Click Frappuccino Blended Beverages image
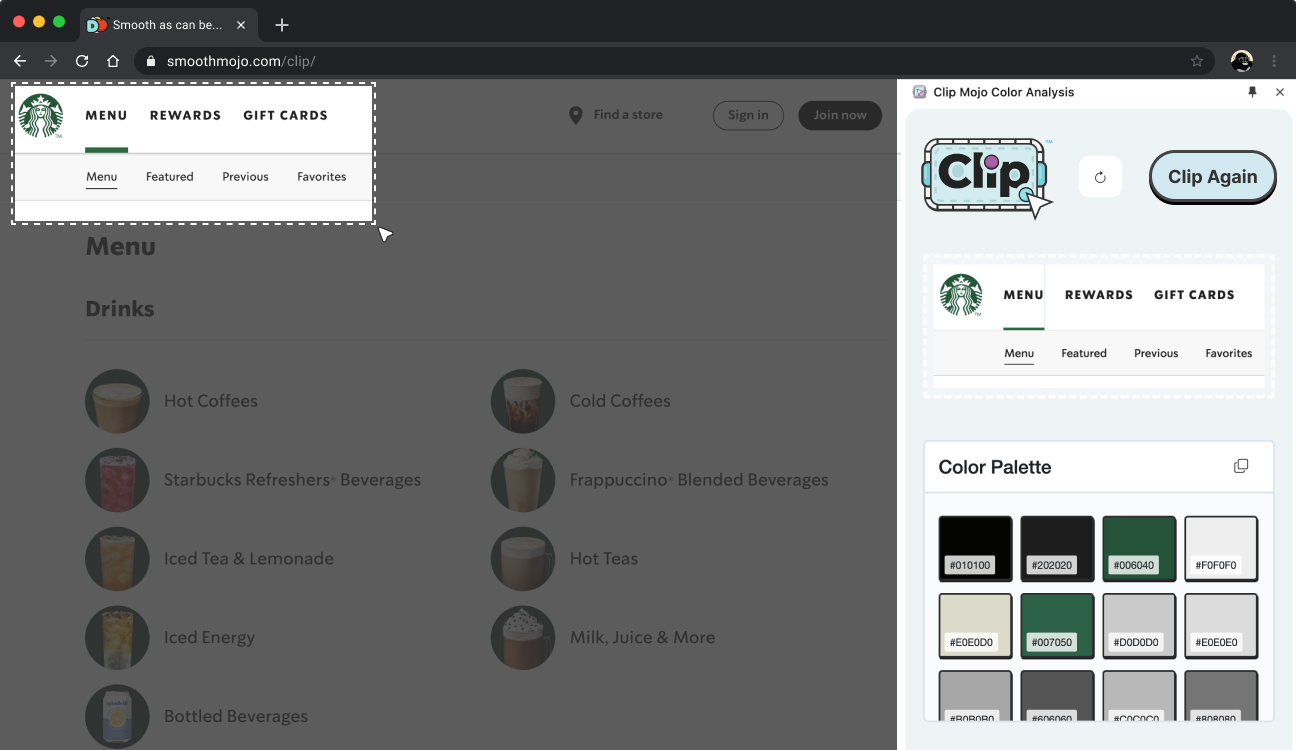Viewport: 1296px width, 750px height. (x=523, y=480)
